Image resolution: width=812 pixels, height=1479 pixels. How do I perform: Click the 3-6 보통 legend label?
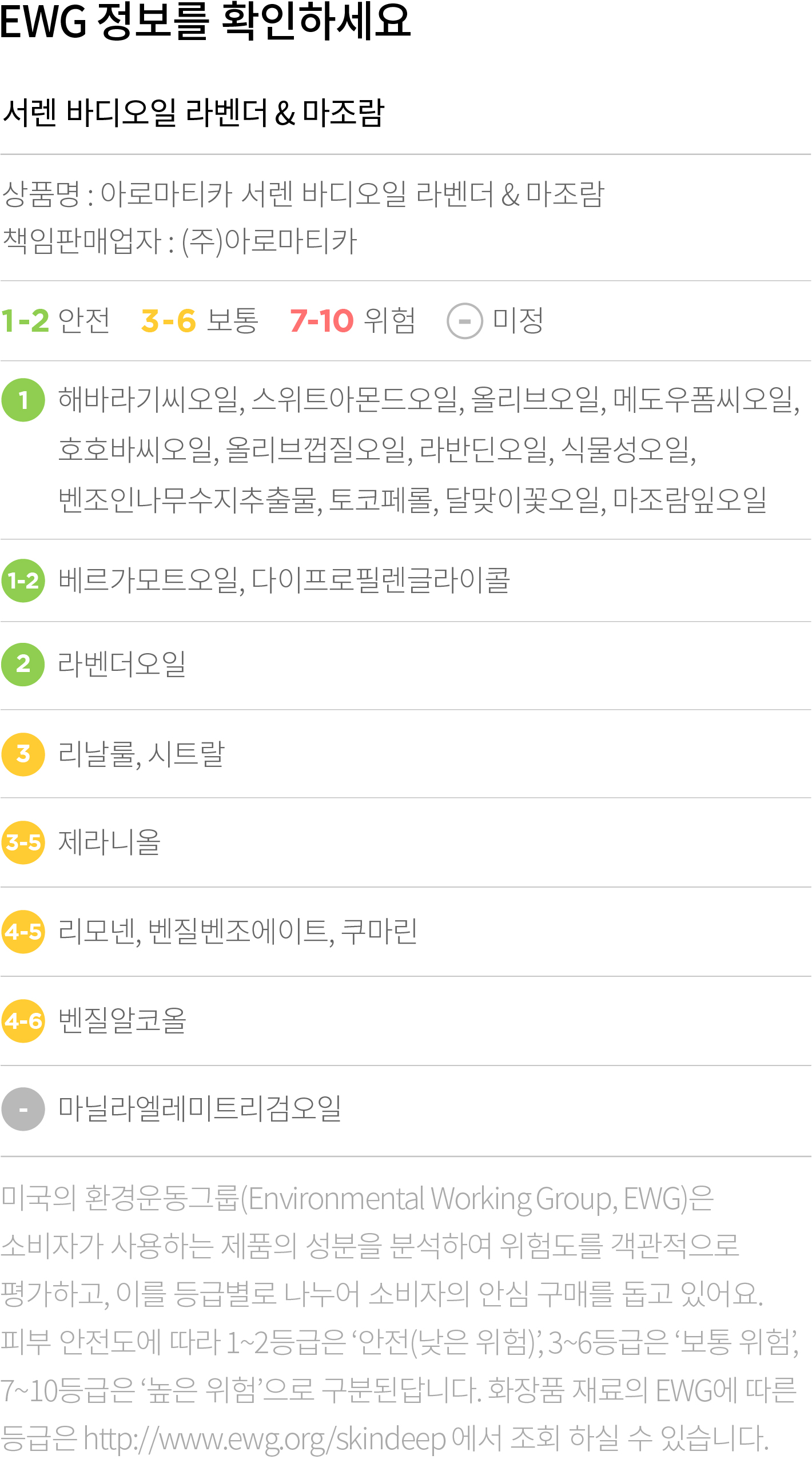[x=200, y=320]
